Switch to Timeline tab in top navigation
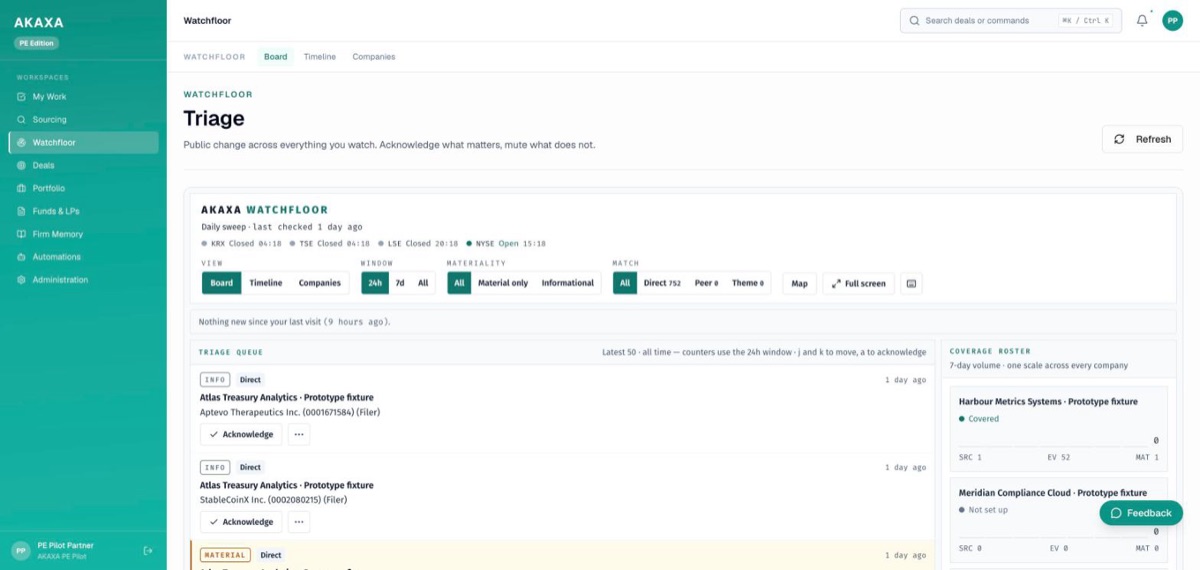Screen dimensions: 1200x570 click(x=320, y=57)
